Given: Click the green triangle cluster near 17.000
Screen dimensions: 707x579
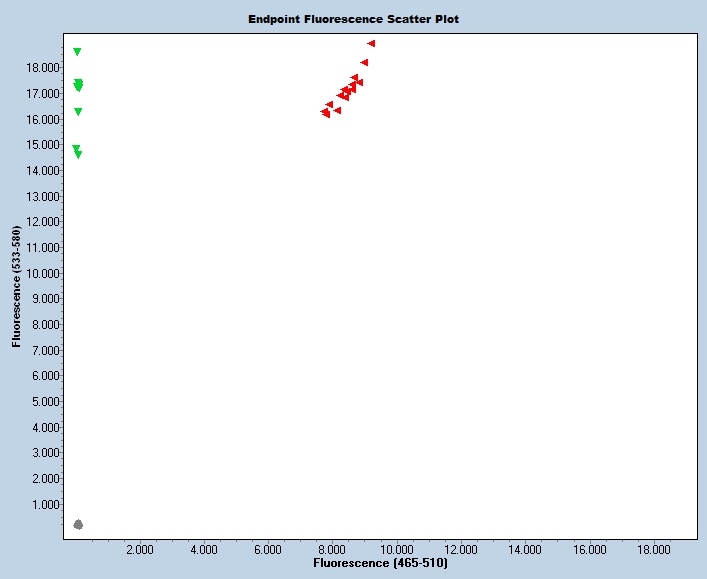Looking at the screenshot, I should coord(78,86).
